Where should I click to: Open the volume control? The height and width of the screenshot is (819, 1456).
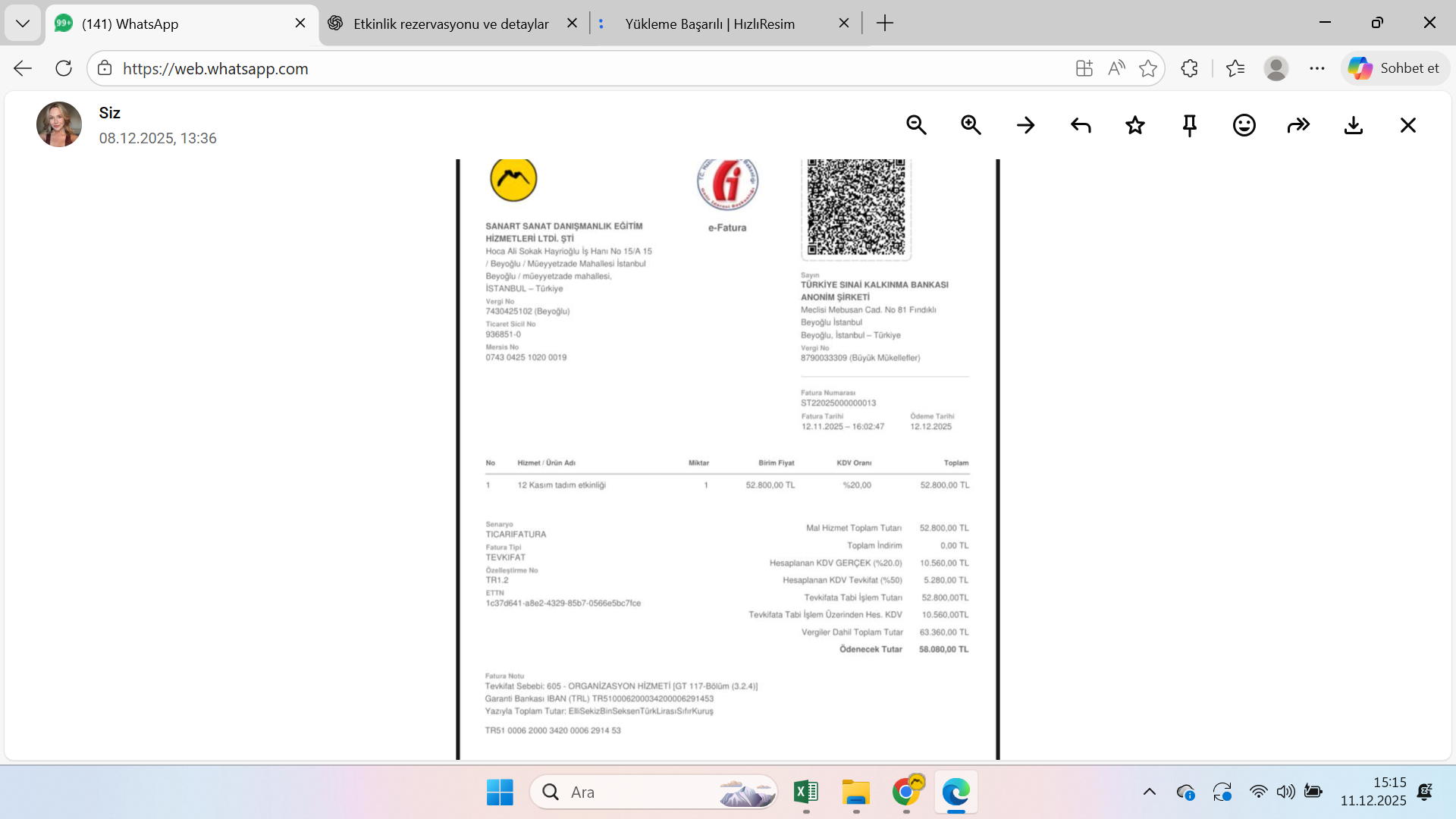click(x=1285, y=792)
